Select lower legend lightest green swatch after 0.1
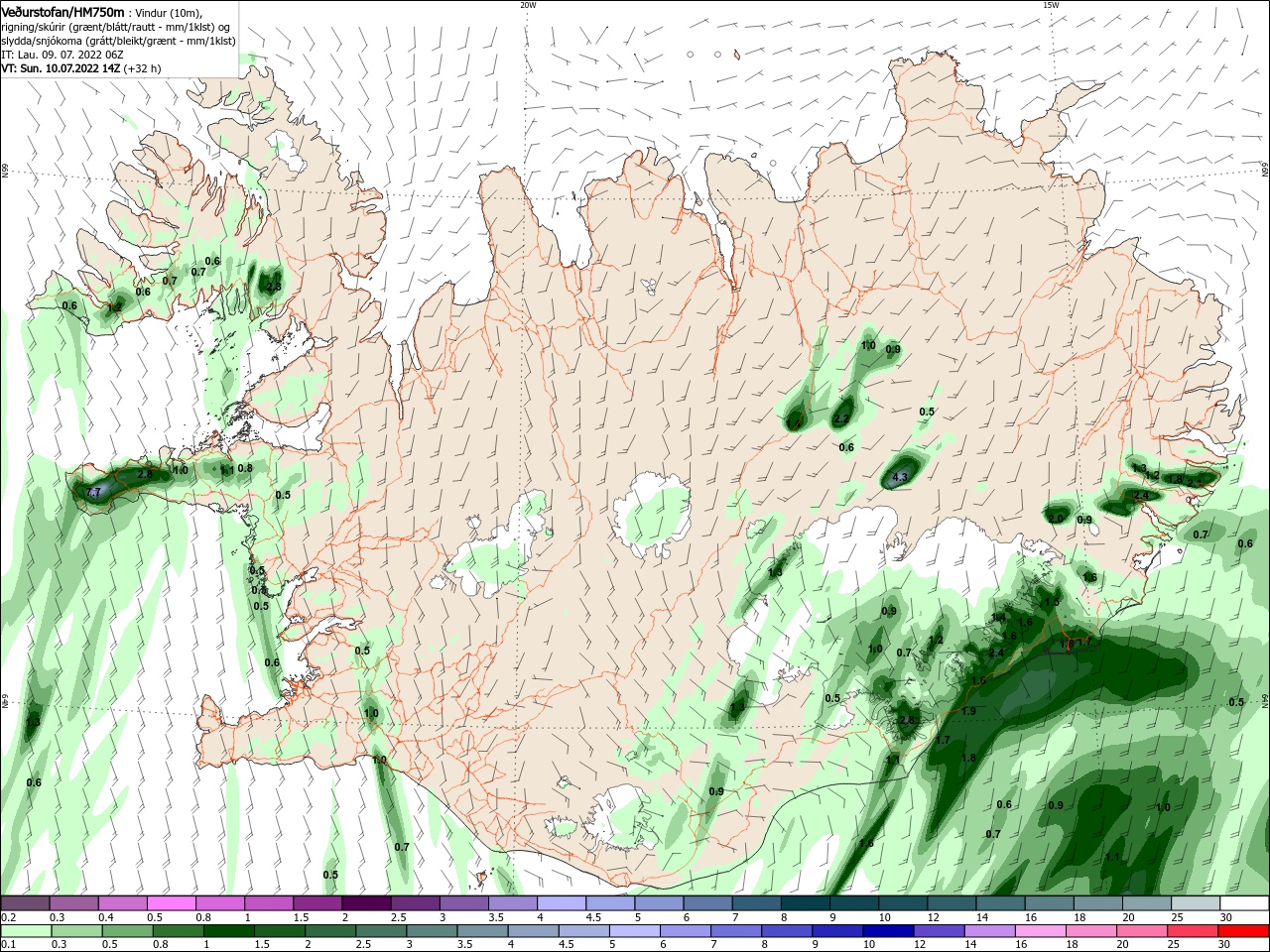The height and width of the screenshot is (952, 1270). [26, 931]
